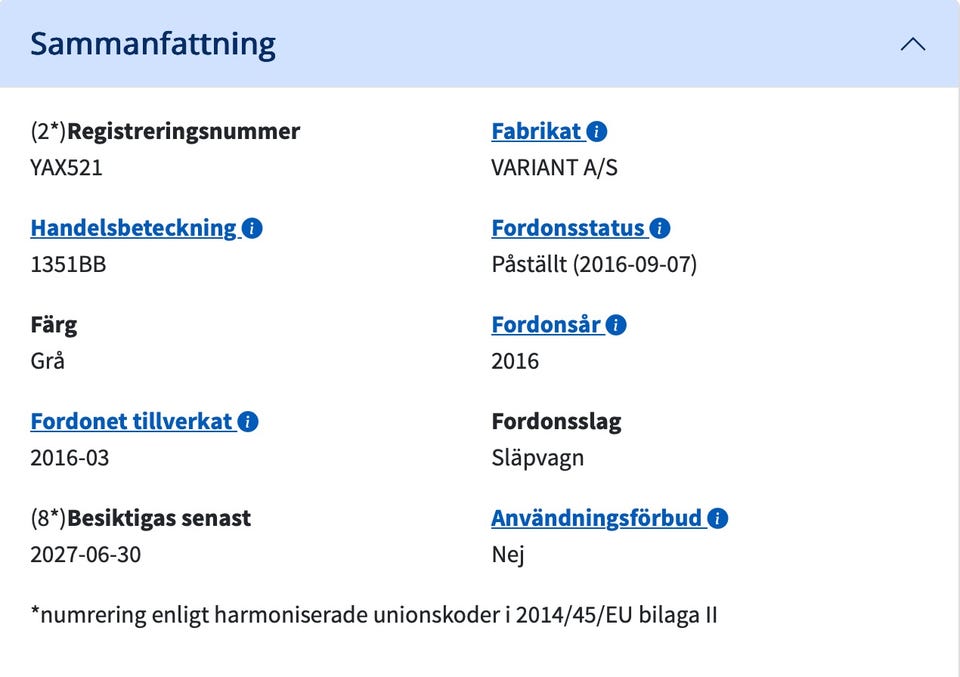
Task: Click the footnote about harmoniserade unionskoder
Action: pos(374,615)
